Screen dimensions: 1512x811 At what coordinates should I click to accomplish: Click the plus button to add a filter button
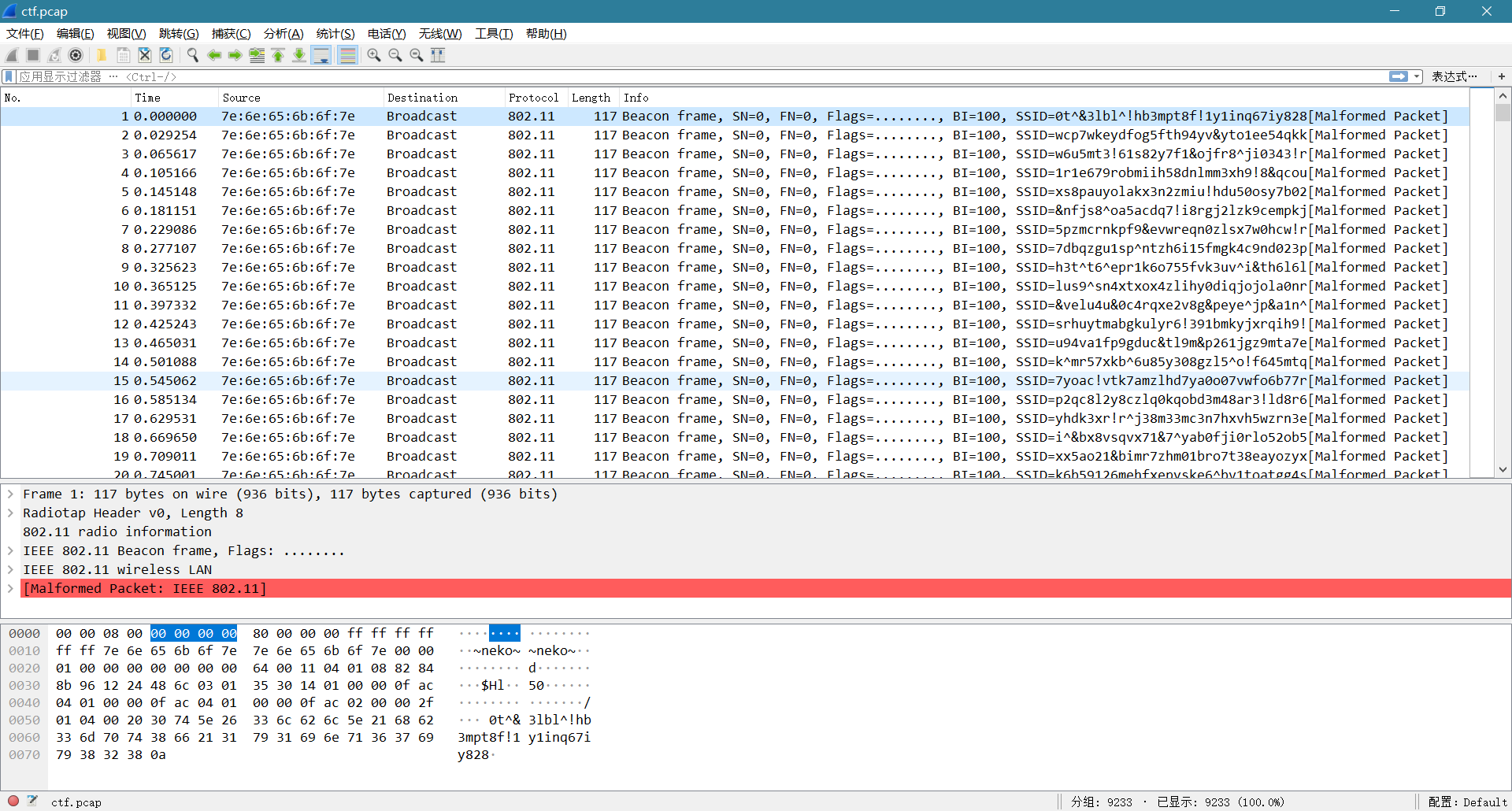point(1503,76)
